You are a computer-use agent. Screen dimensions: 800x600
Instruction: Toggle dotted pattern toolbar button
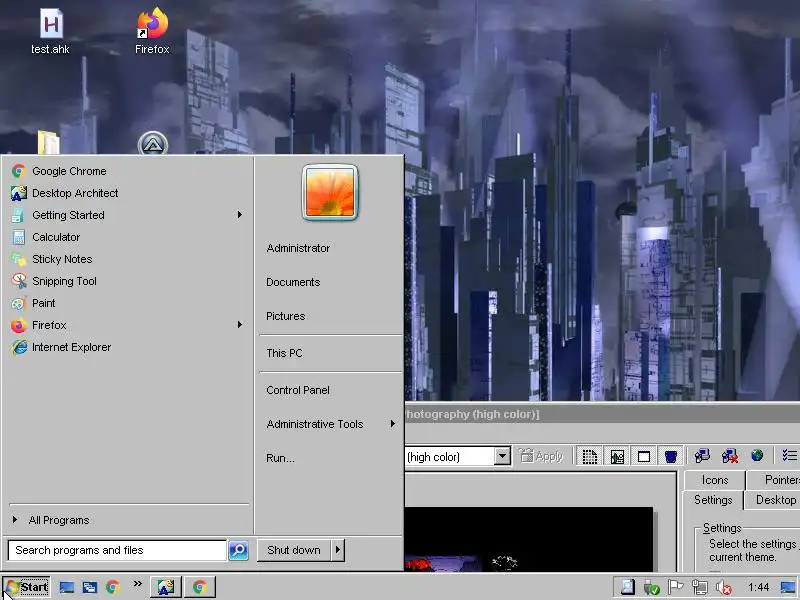point(590,456)
